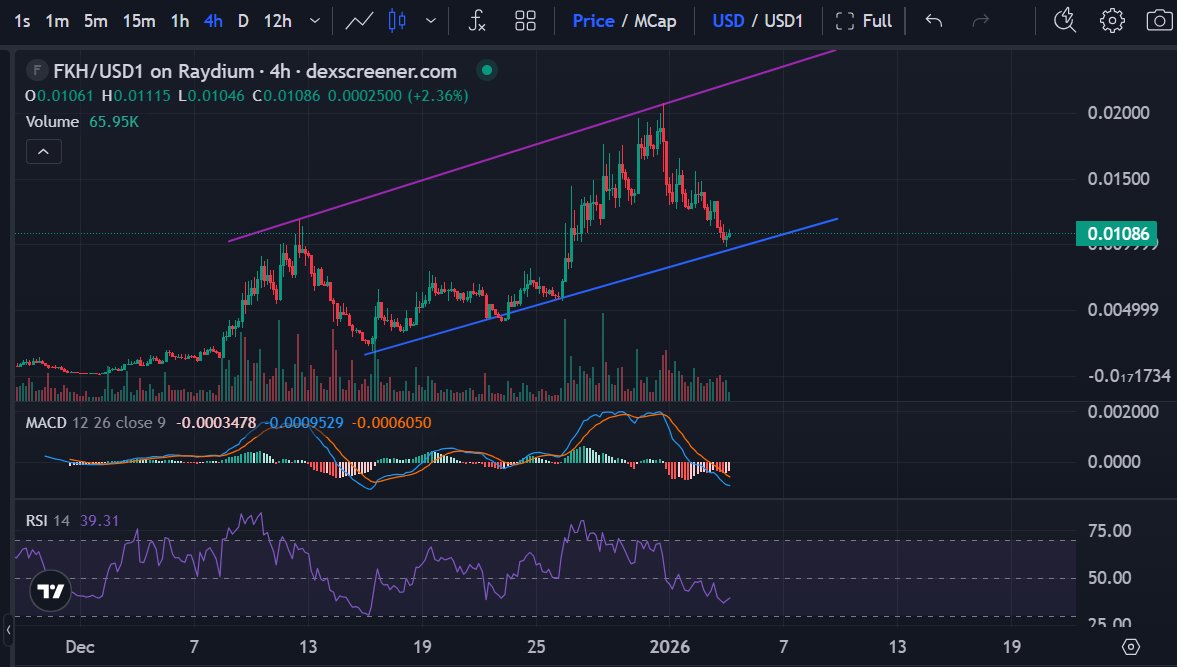Click the +2.36% change value
Image resolution: width=1177 pixels, height=667 pixels.
(x=438, y=96)
